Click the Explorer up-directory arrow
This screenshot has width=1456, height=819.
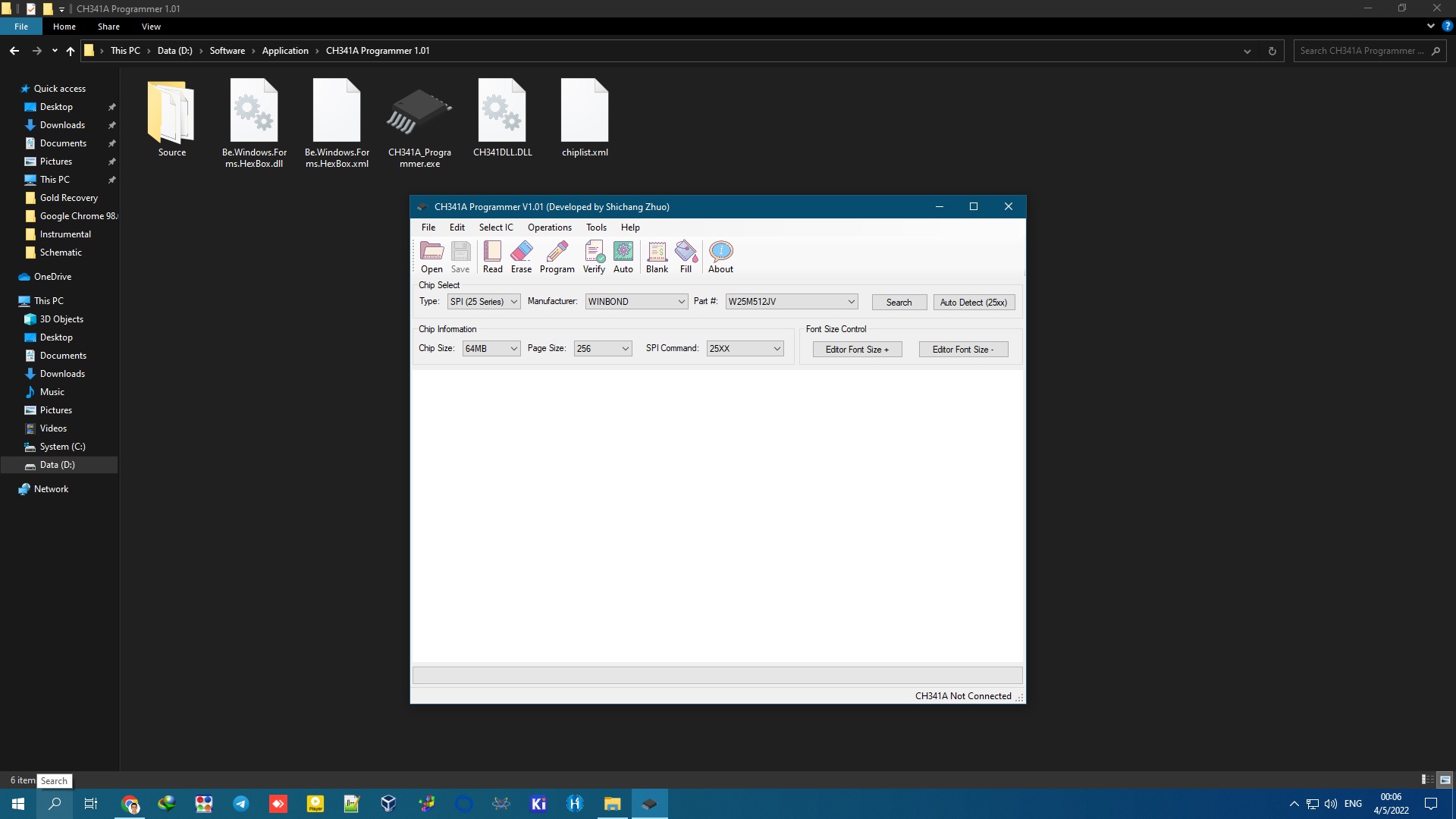(71, 51)
